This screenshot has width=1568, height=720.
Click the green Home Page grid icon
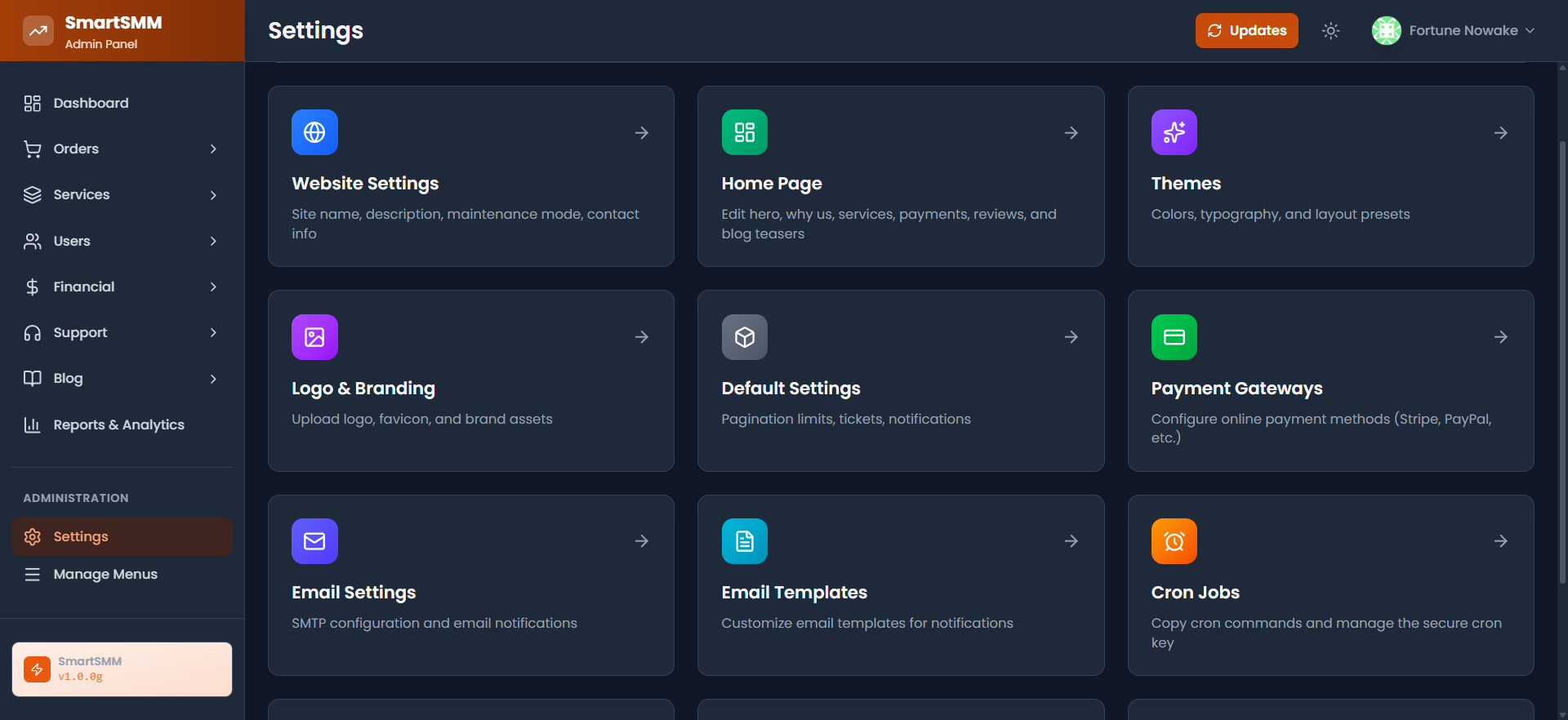tap(744, 132)
